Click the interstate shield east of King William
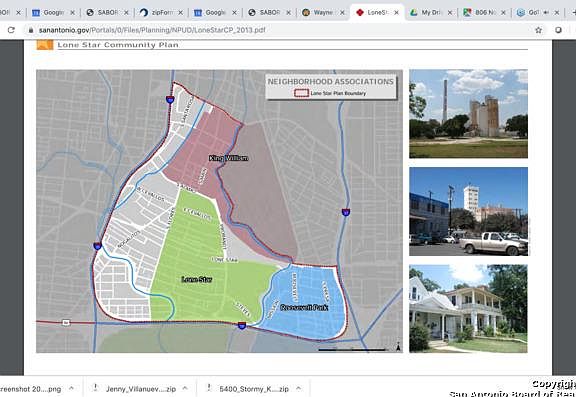The image size is (576, 397). pyautogui.click(x=346, y=212)
